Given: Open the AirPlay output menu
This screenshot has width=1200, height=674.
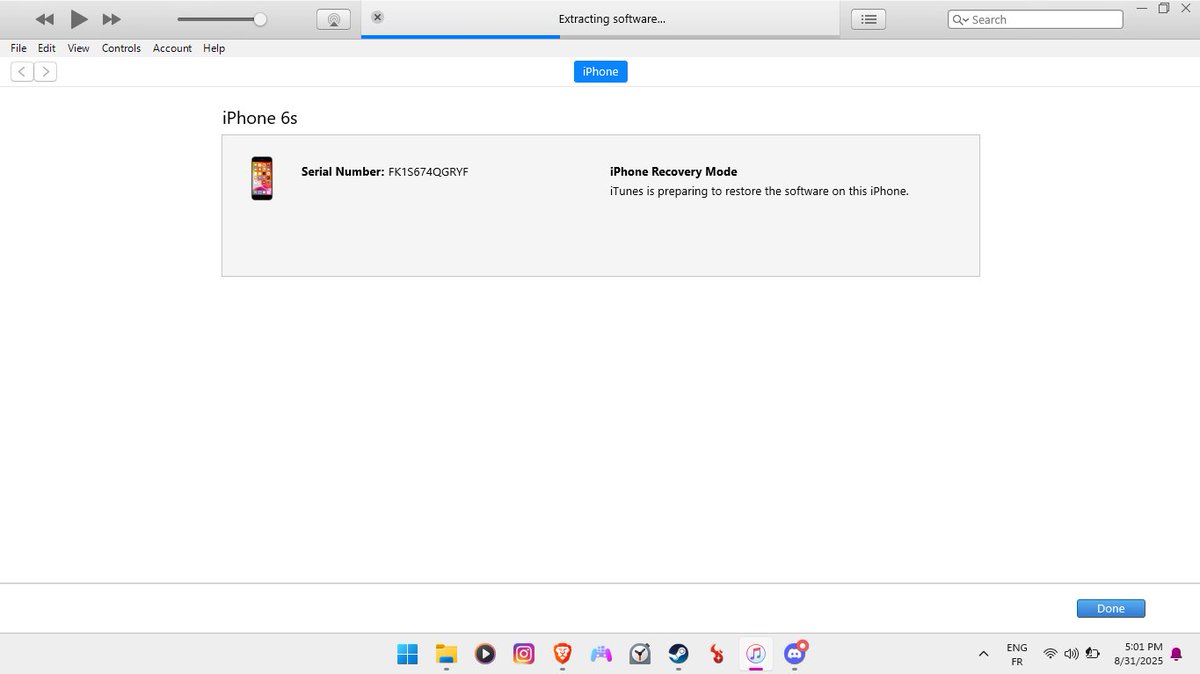Looking at the screenshot, I should [334, 19].
